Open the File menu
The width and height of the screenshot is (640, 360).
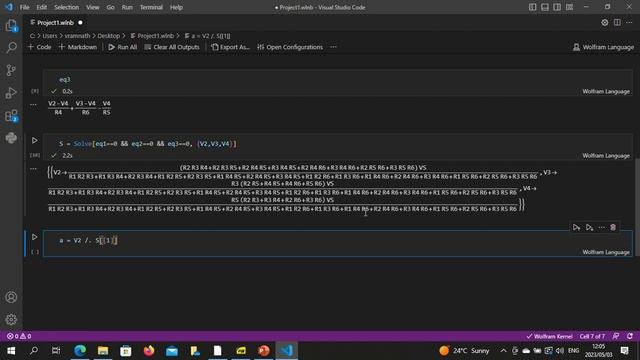24,7
